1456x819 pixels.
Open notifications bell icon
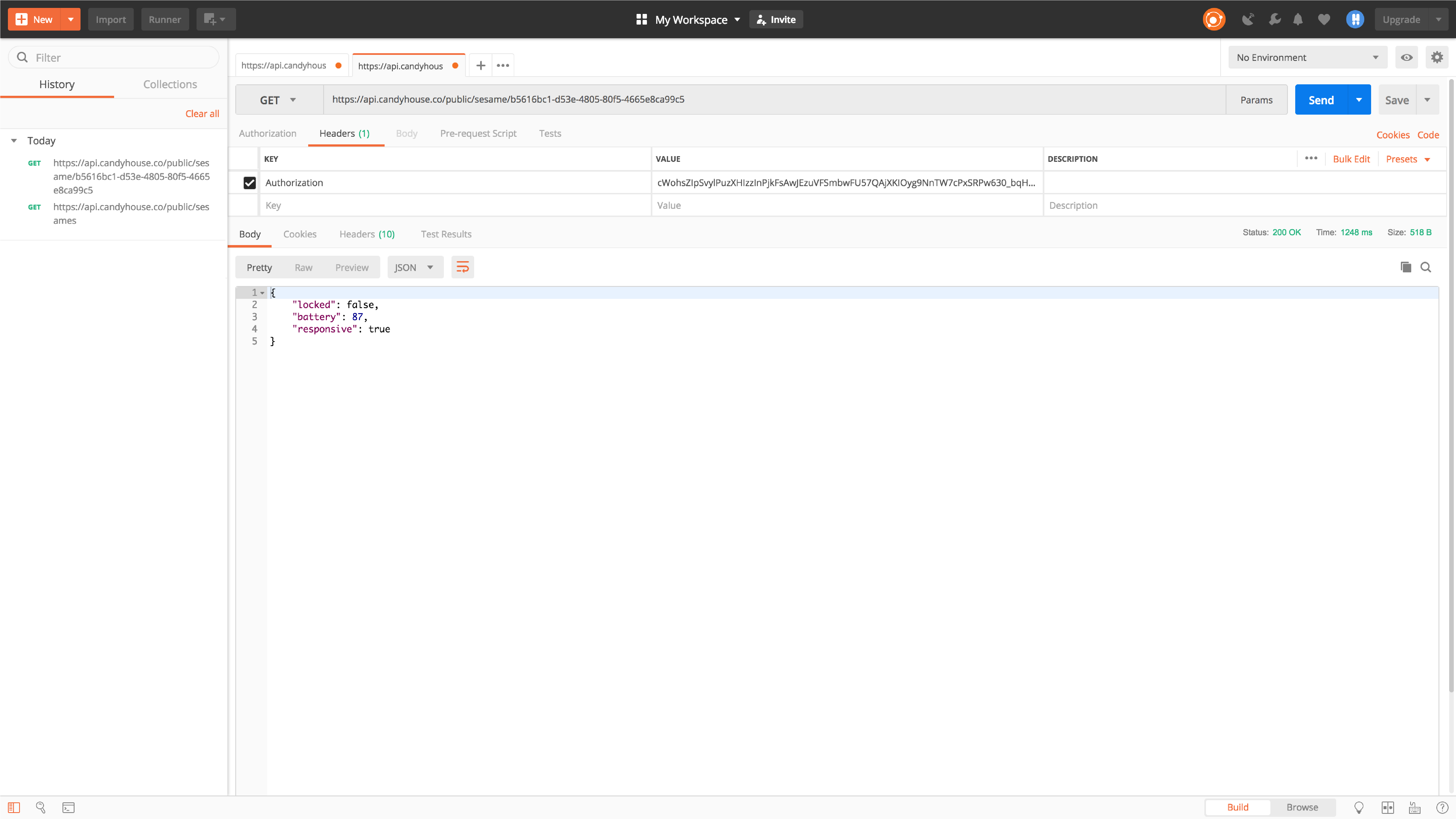click(x=1298, y=19)
